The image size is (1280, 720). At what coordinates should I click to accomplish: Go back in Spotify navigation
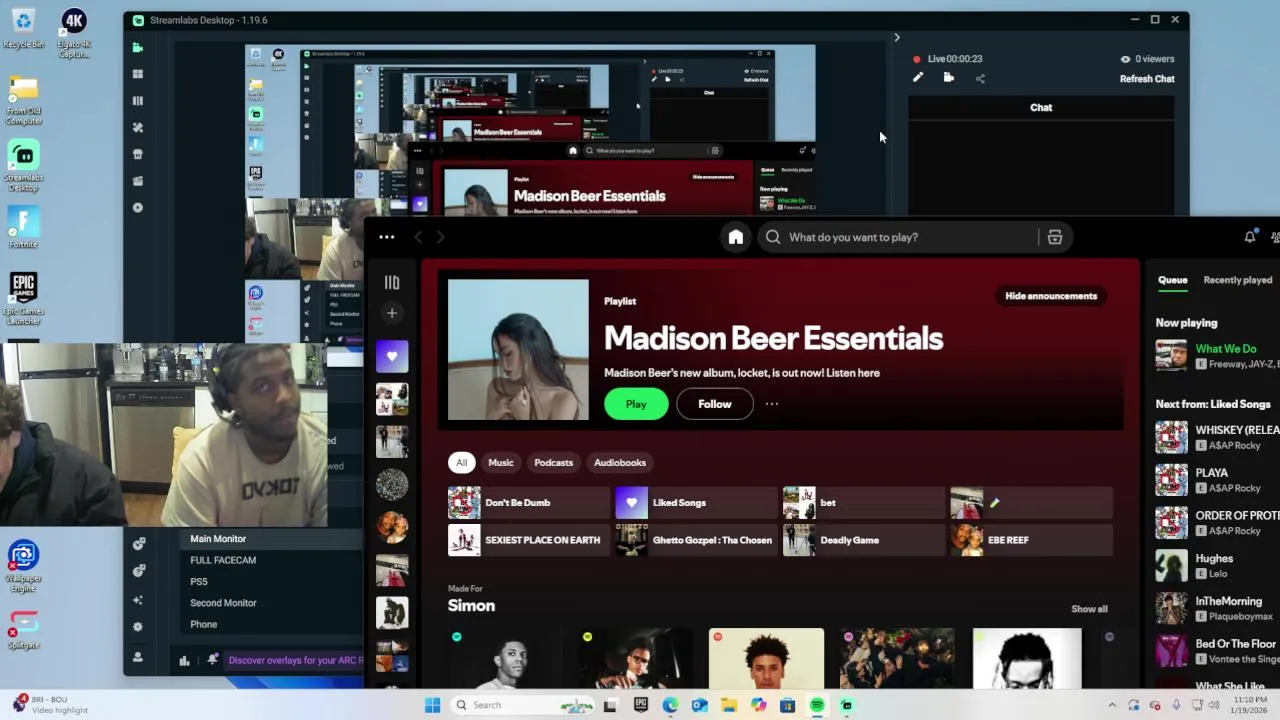(418, 237)
